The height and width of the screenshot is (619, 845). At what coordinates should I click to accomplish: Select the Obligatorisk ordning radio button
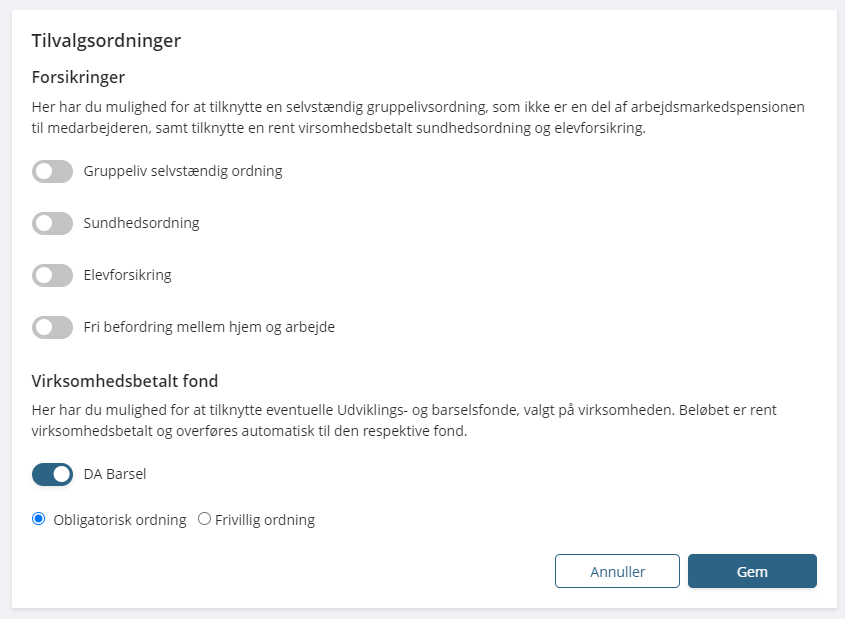tap(39, 519)
